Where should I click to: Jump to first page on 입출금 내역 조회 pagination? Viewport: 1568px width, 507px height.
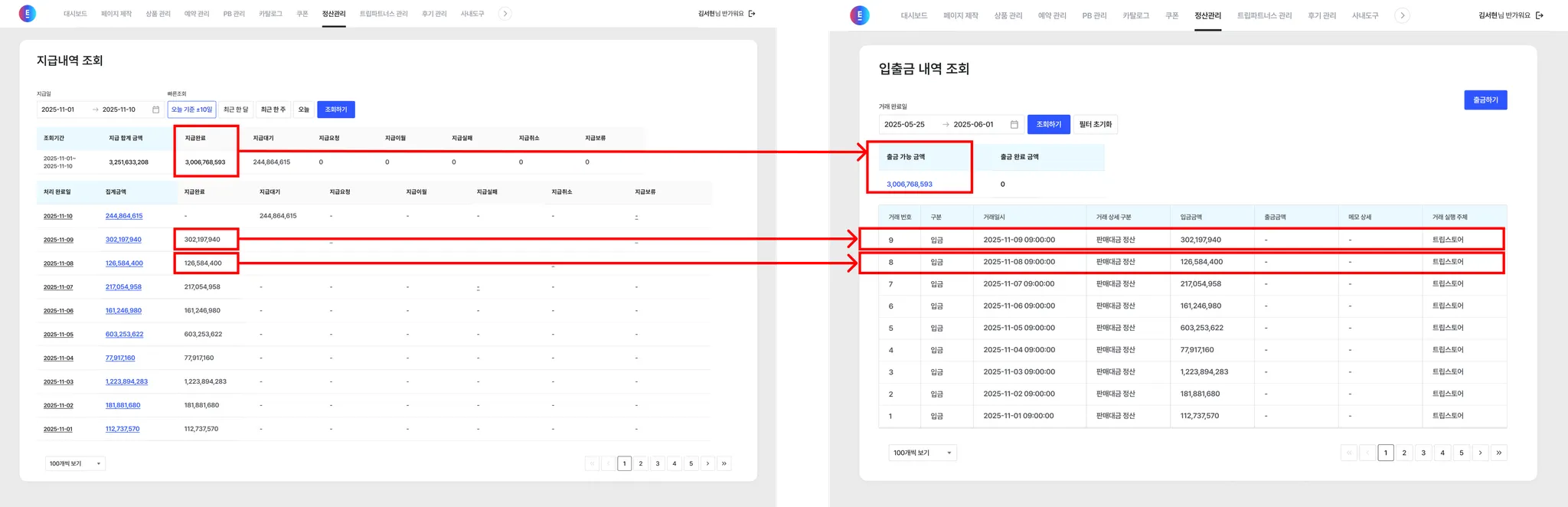pos(1349,453)
